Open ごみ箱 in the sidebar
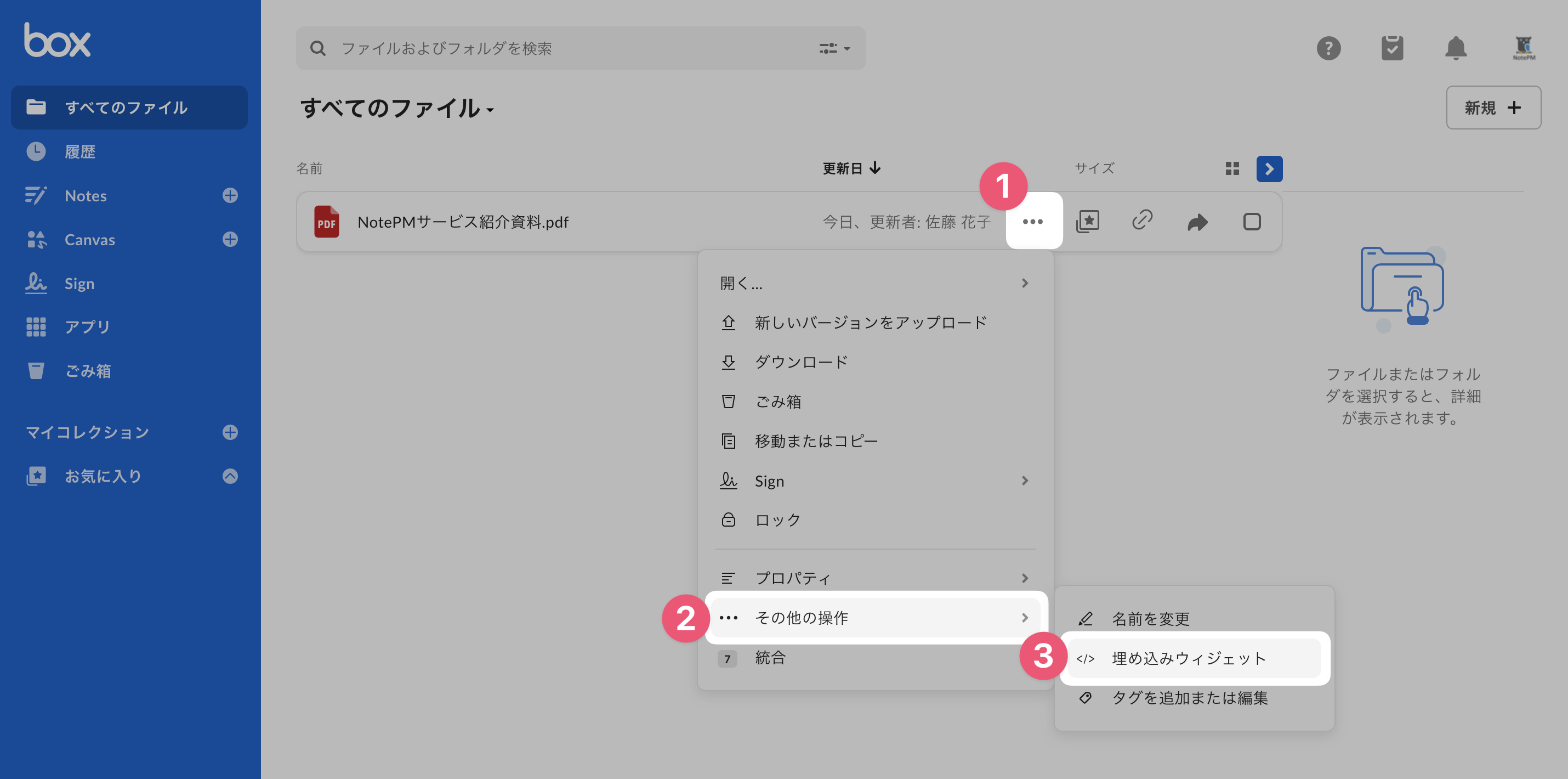This screenshot has height=779, width=1568. (x=88, y=371)
